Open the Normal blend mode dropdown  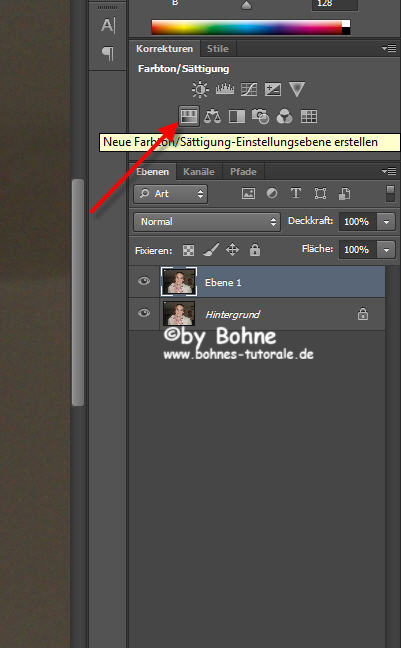(x=207, y=222)
